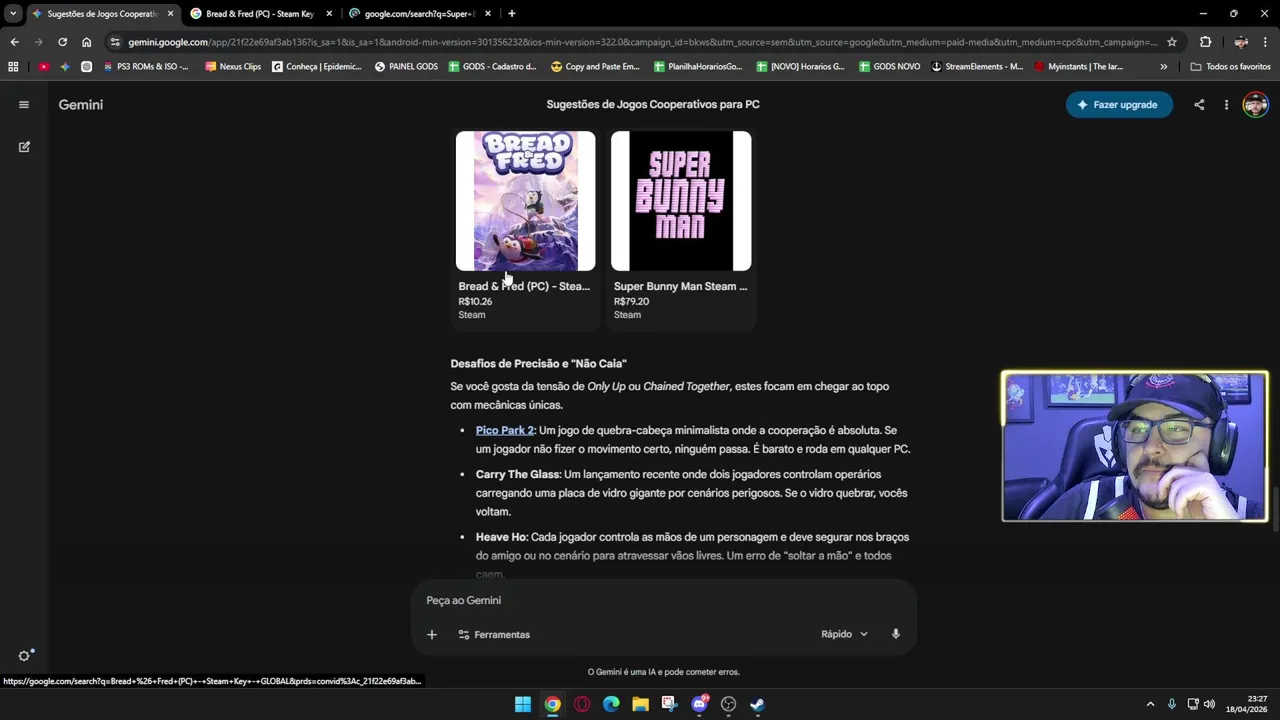Click the R$79.20 price text
The width and height of the screenshot is (1280, 720).
[631, 301]
